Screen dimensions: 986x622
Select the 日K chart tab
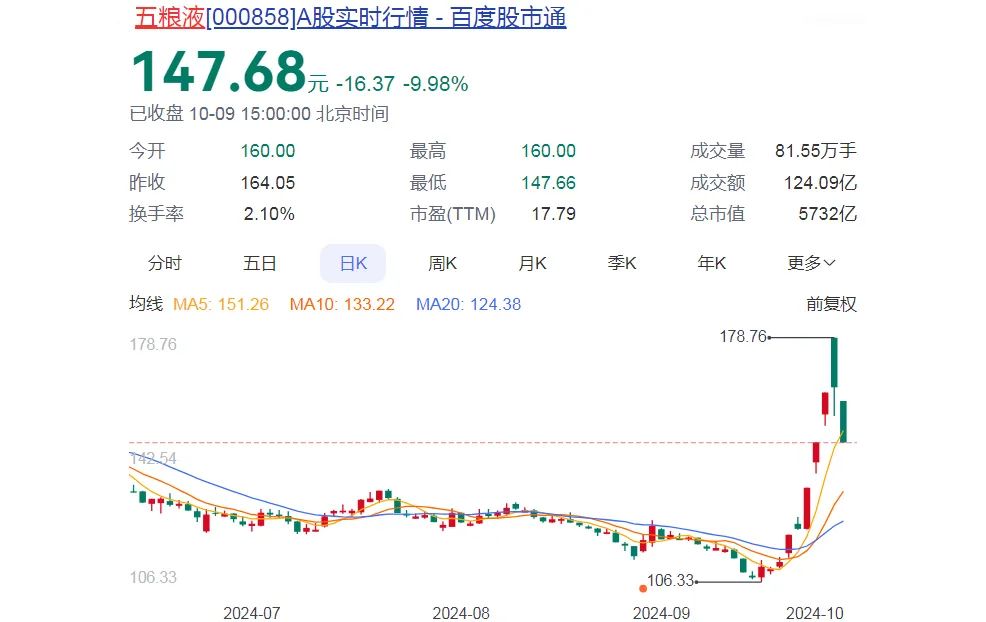point(353,263)
